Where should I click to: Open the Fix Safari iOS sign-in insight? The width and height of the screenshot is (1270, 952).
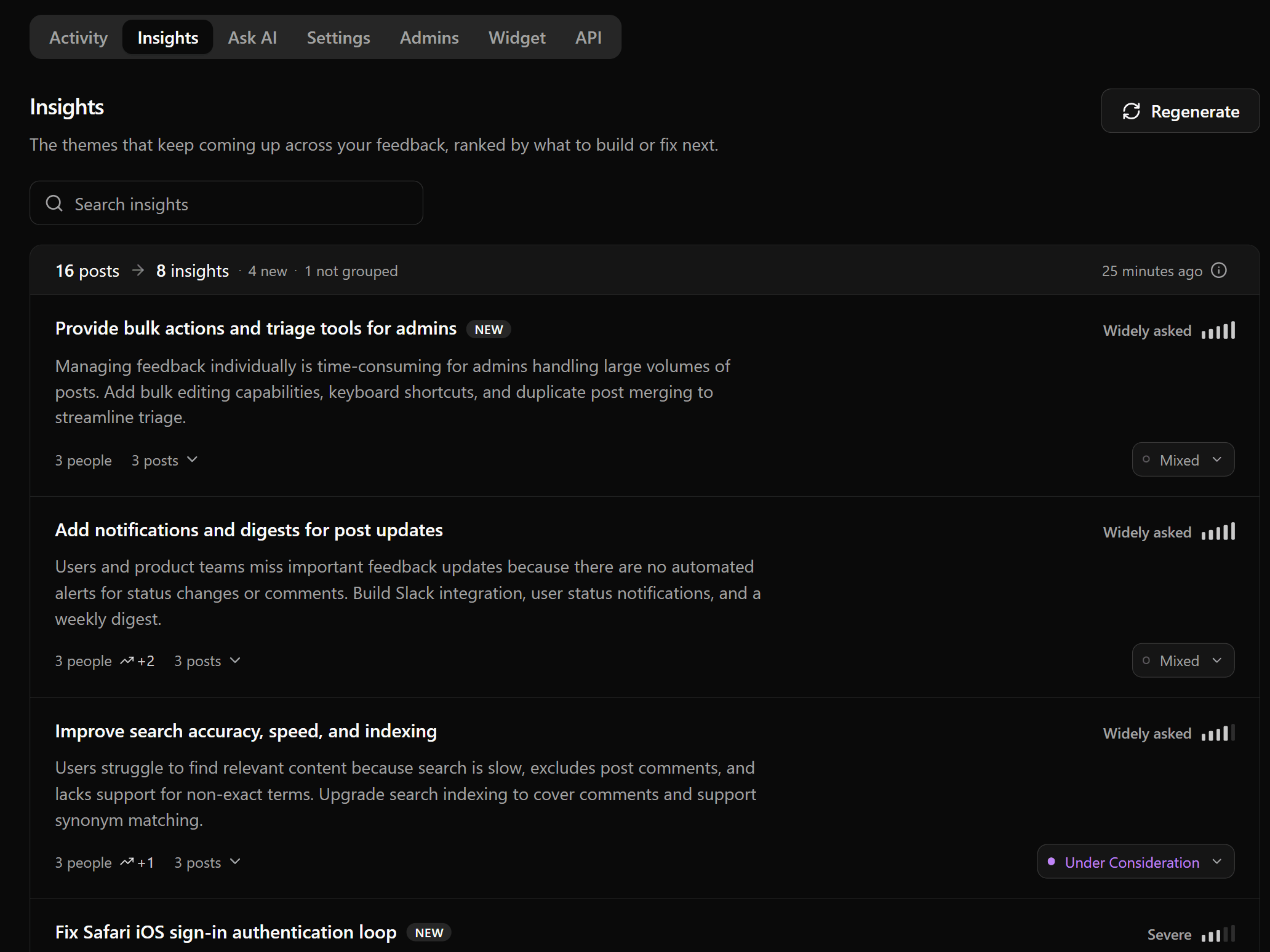pyautogui.click(x=226, y=932)
